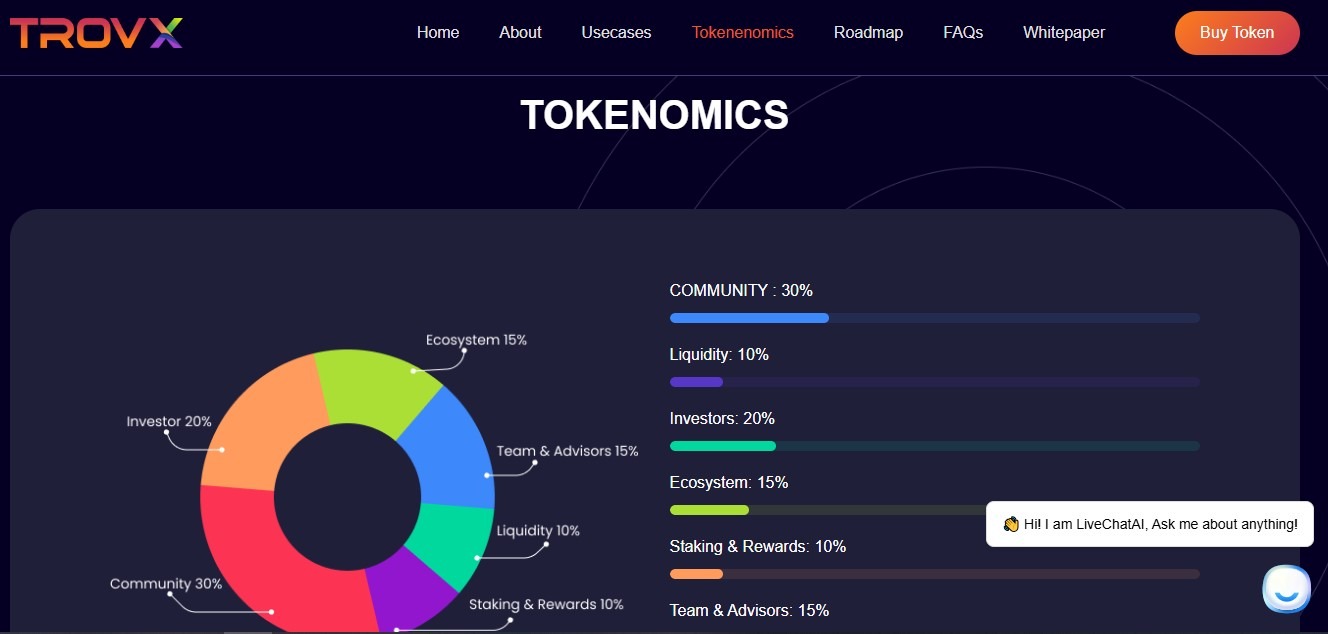
Task: Select the currently active Tokenenomics nav item
Action: tap(742, 32)
